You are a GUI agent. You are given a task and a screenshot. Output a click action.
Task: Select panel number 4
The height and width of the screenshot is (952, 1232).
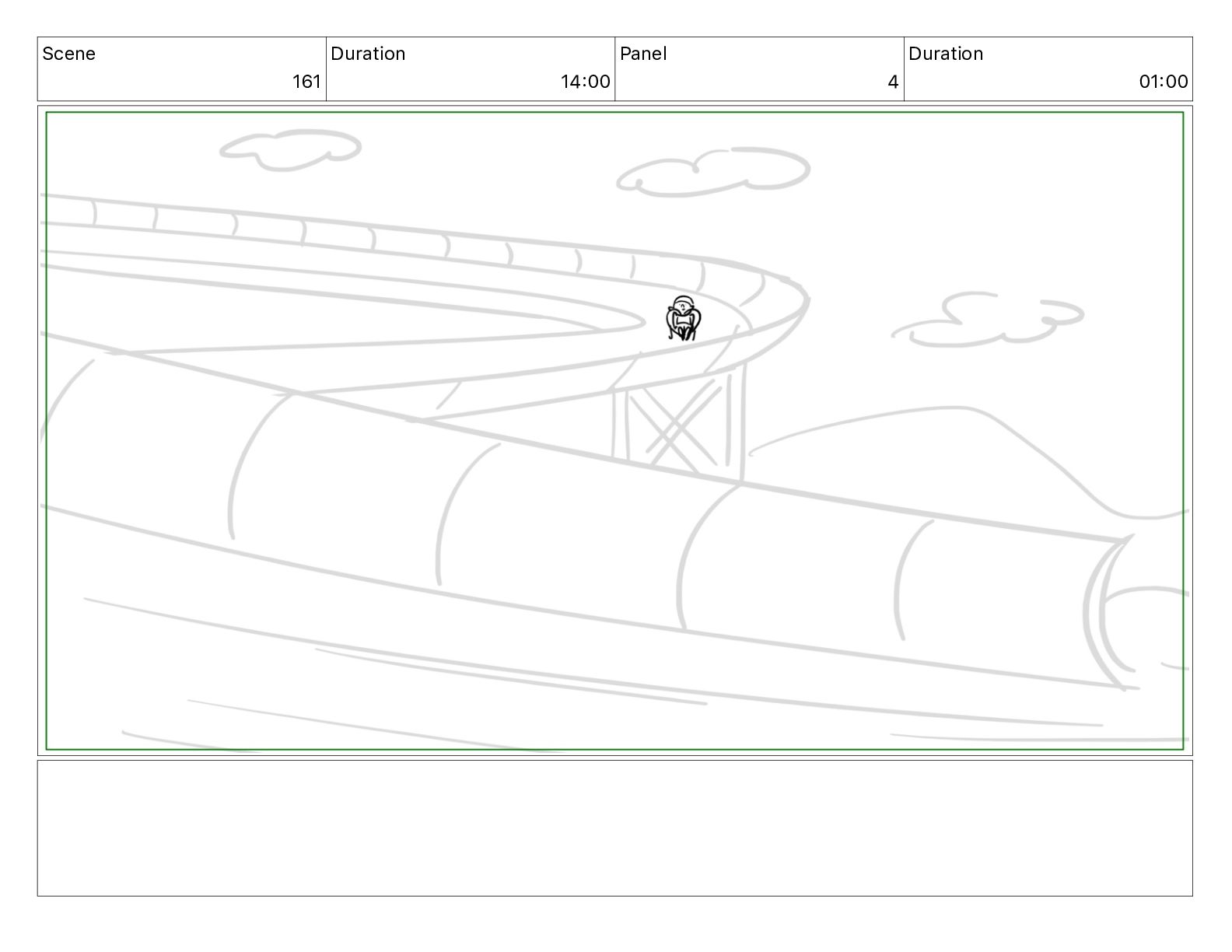pos(893,82)
